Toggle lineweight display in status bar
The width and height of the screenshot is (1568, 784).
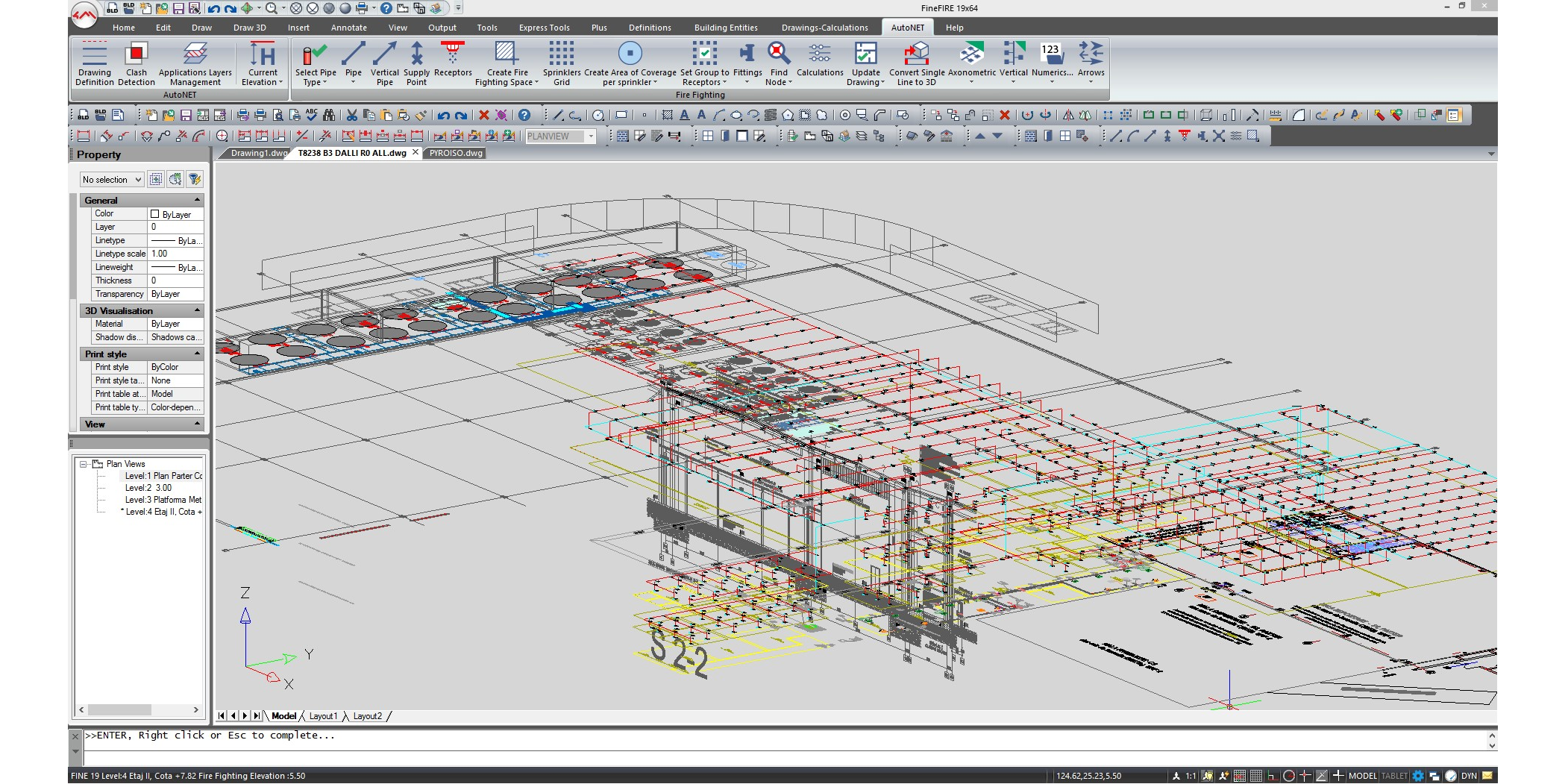pos(1337,776)
